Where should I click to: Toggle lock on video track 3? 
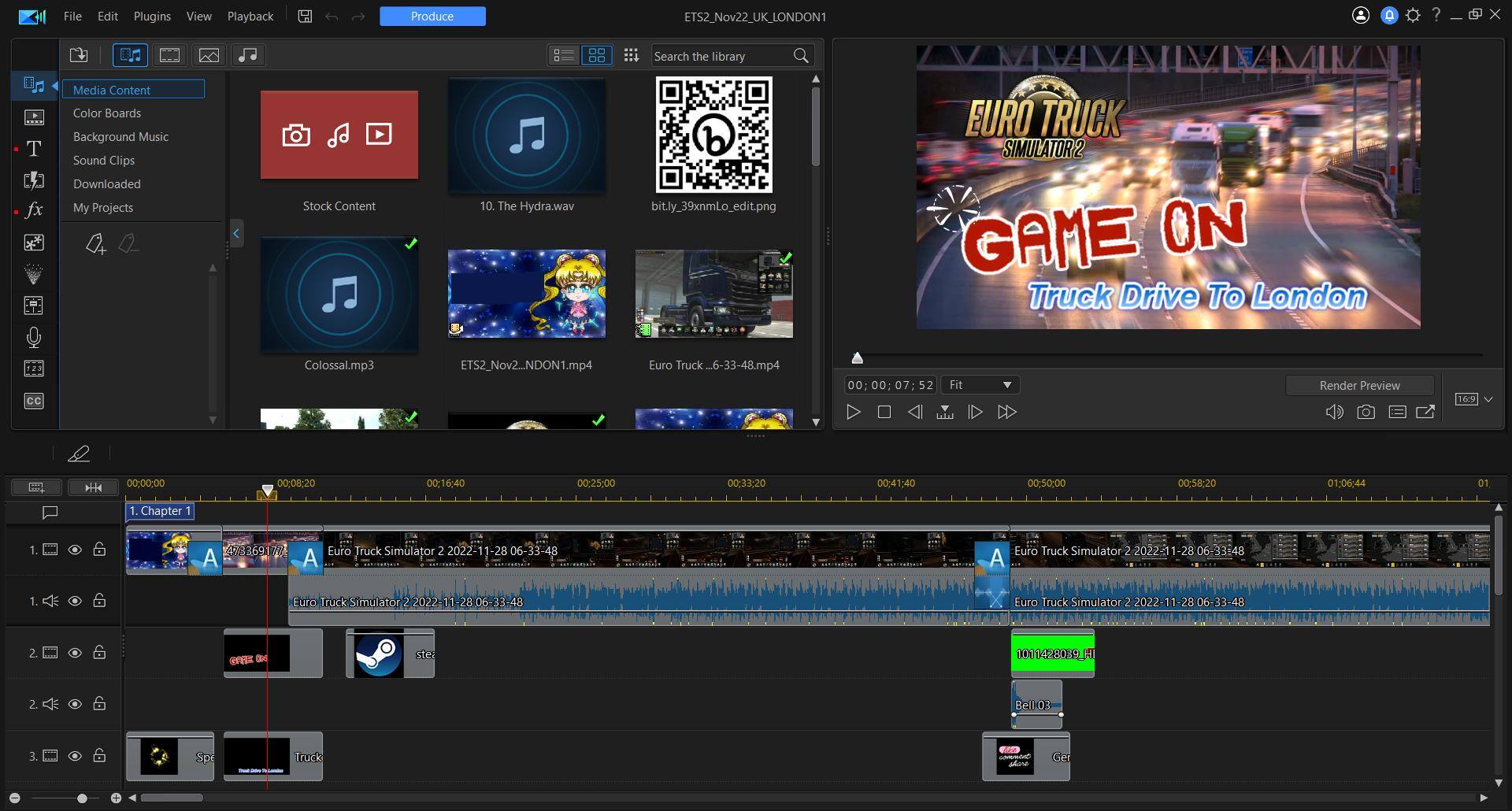coord(99,756)
